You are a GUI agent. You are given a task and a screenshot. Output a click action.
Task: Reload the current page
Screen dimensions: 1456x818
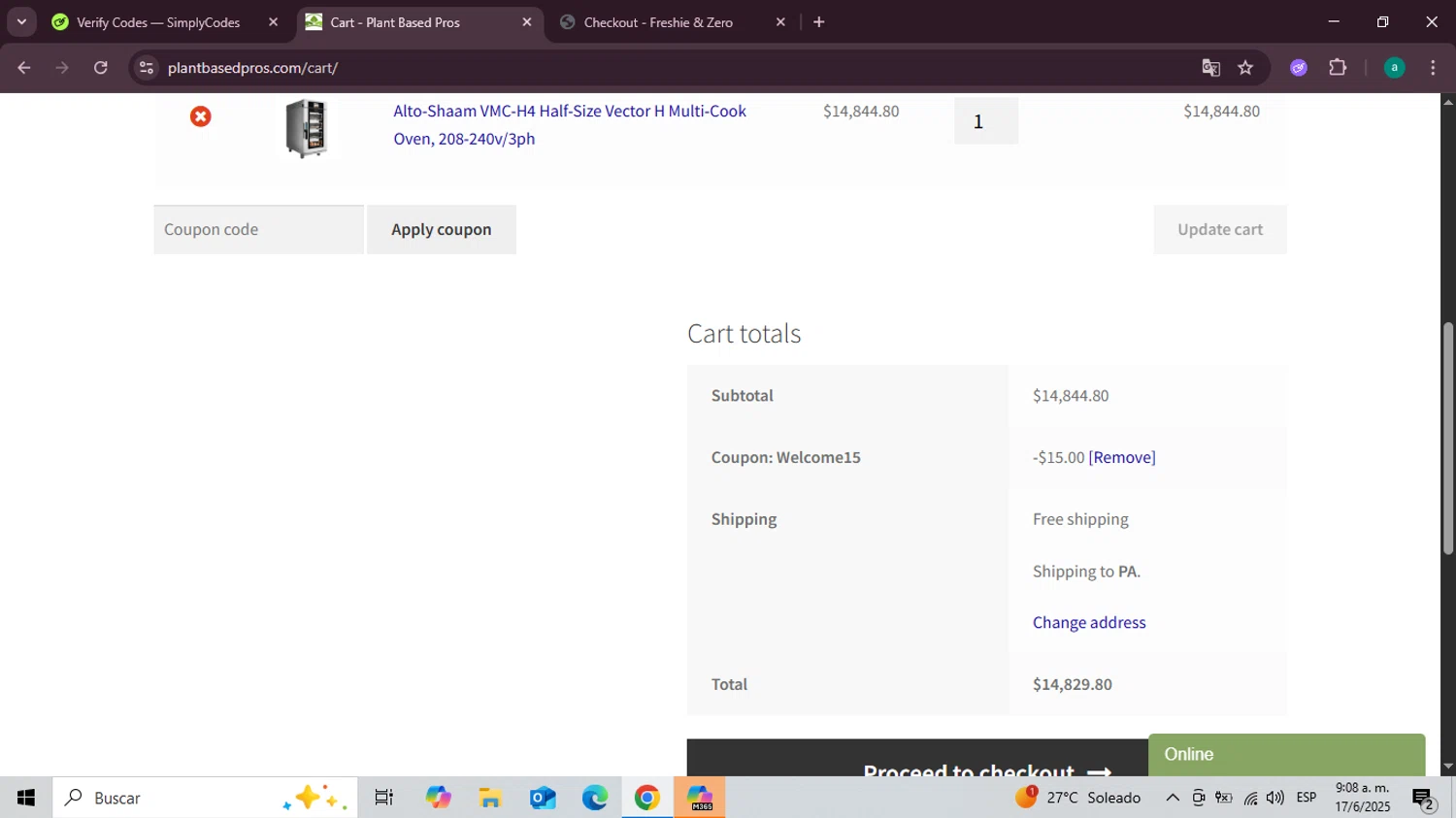click(101, 68)
